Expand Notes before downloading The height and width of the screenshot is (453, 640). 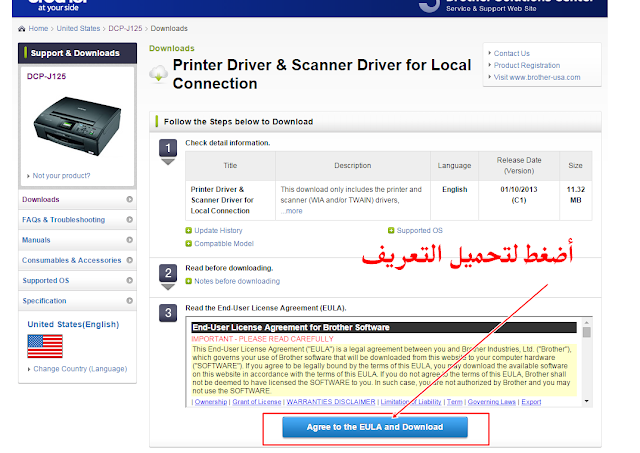point(237,281)
